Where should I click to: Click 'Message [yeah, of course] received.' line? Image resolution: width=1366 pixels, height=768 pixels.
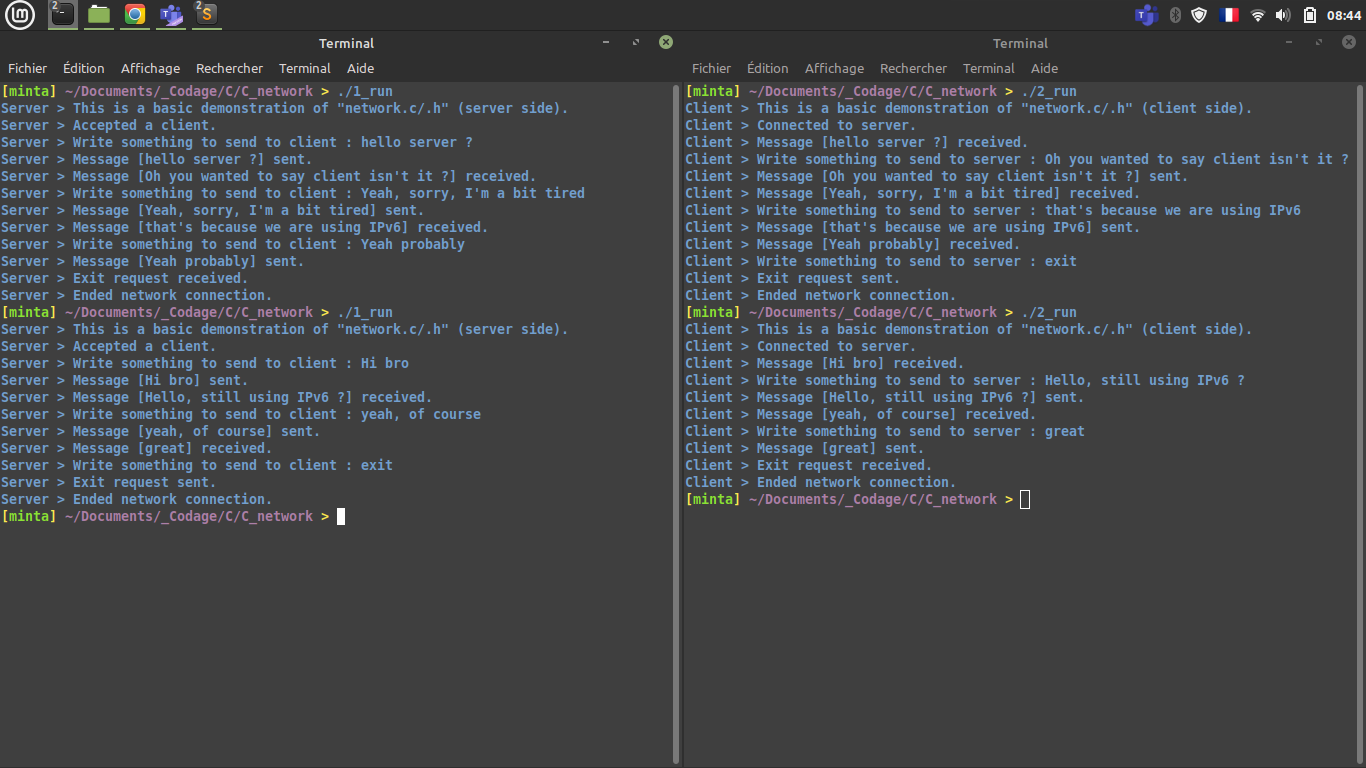[861, 414]
